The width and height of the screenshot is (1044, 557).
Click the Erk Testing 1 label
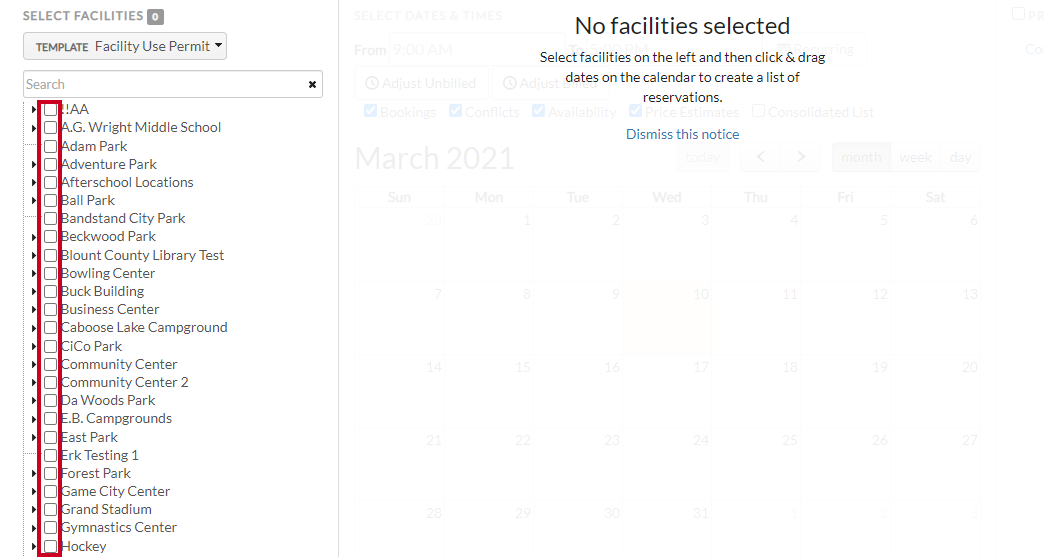pyautogui.click(x=100, y=455)
